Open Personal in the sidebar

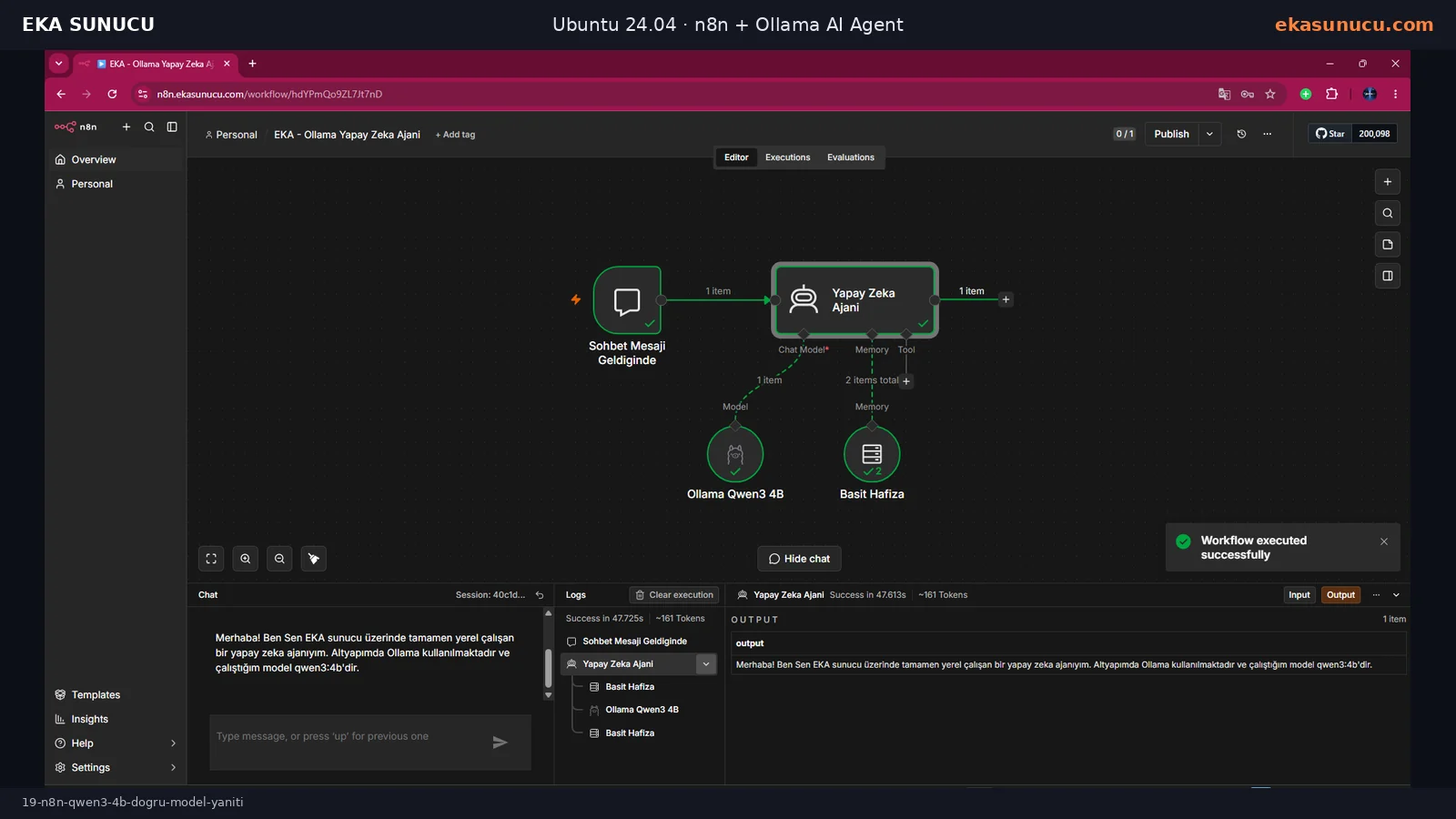point(116,184)
